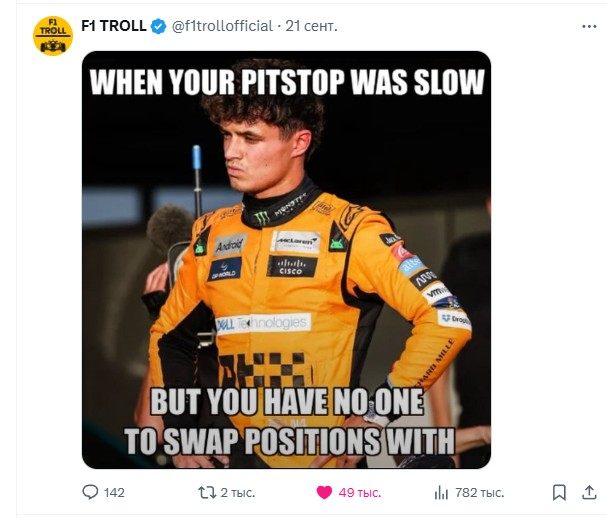Image resolution: width=607 pixels, height=518 pixels.
Task: Share the tweet using the upload arrow icon
Action: pos(589,492)
